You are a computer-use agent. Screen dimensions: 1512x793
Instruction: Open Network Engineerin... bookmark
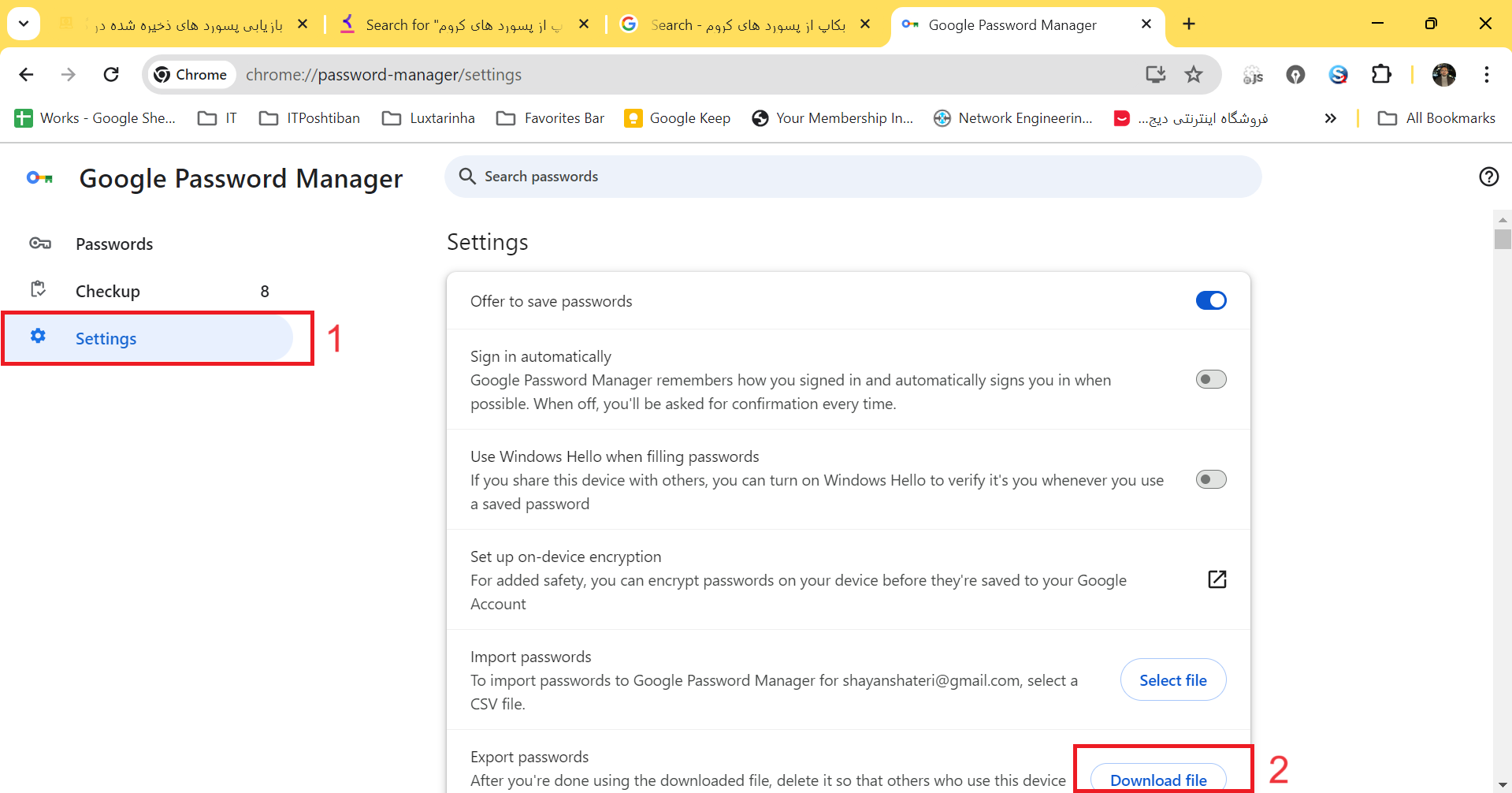coord(1013,118)
